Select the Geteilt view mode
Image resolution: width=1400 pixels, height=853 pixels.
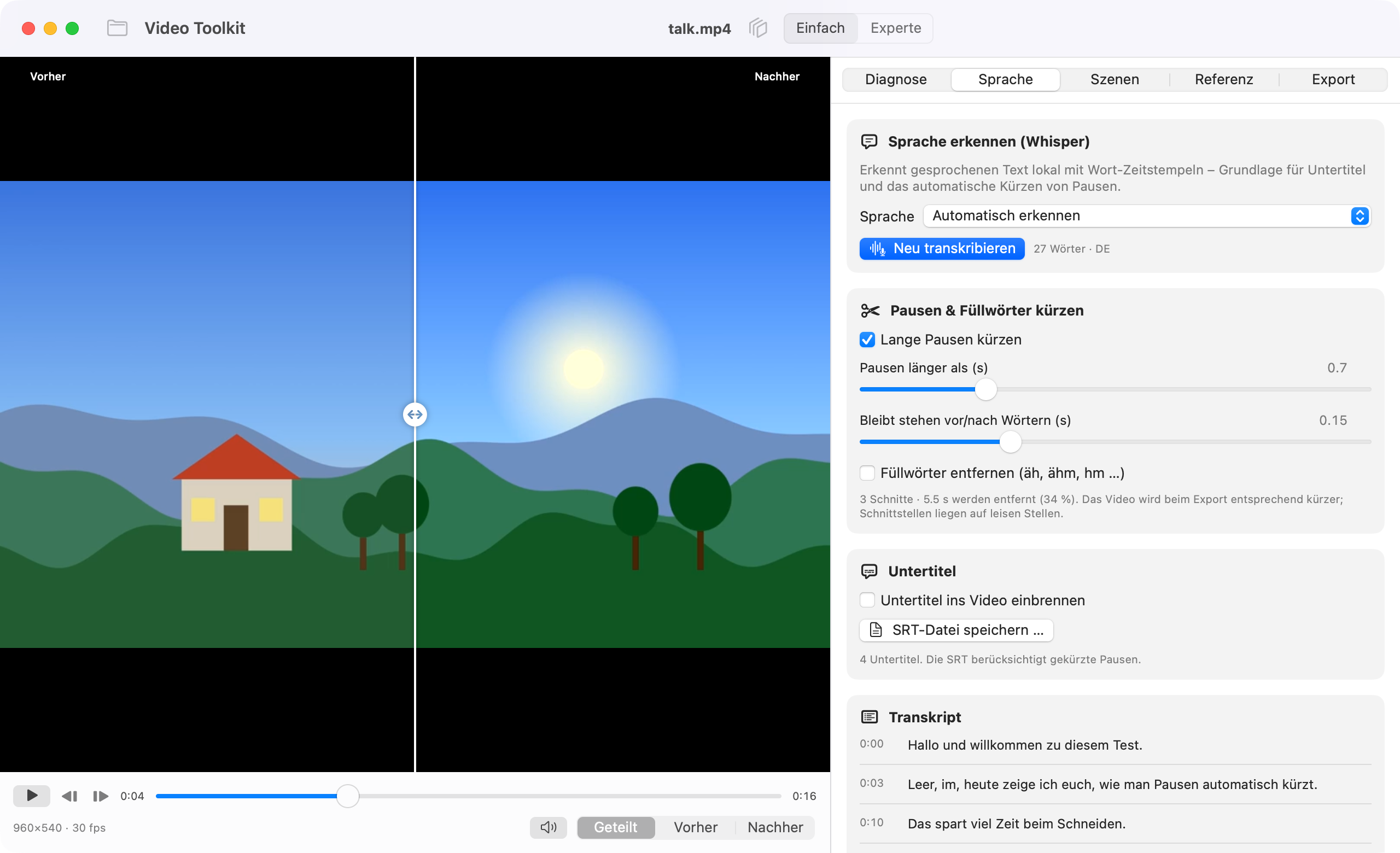pyautogui.click(x=615, y=827)
